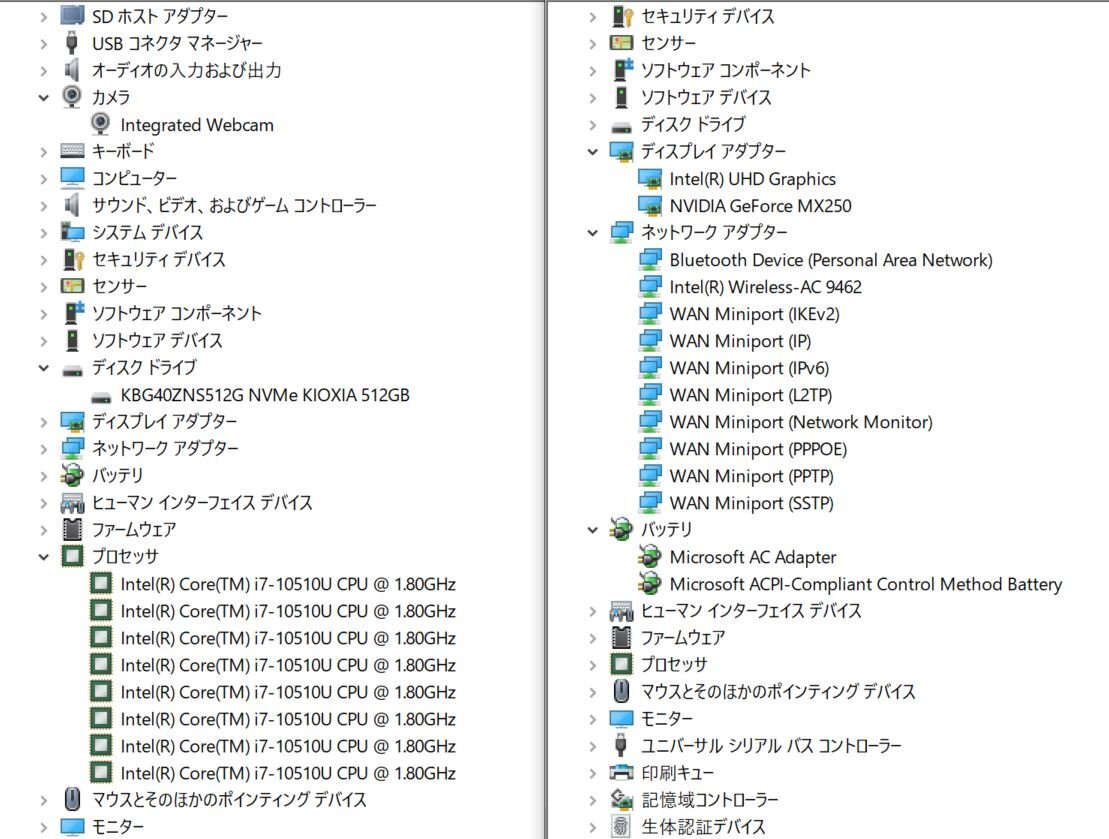Collapse the カメラ category
The height and width of the screenshot is (839, 1109).
pos(43,97)
